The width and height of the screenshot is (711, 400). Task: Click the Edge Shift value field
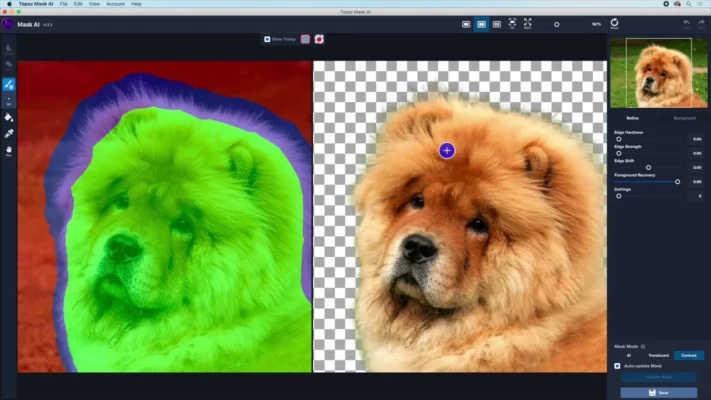pyautogui.click(x=697, y=167)
